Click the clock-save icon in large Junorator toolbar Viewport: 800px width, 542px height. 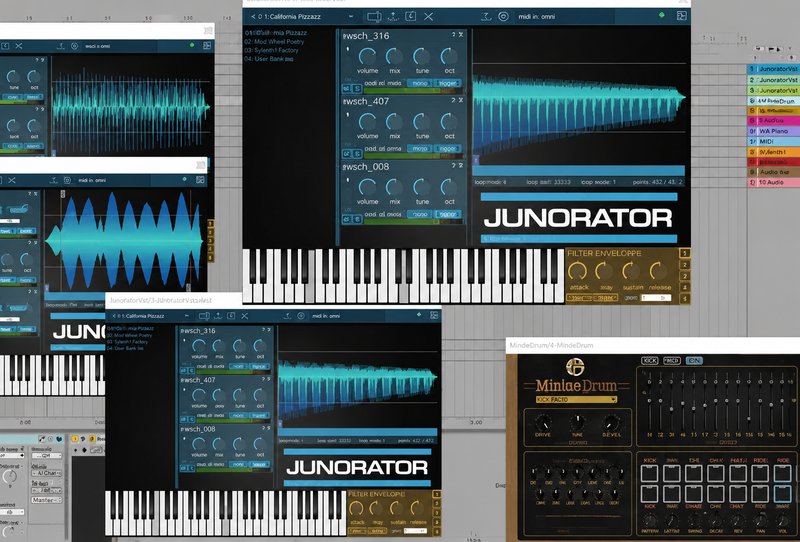pos(411,16)
